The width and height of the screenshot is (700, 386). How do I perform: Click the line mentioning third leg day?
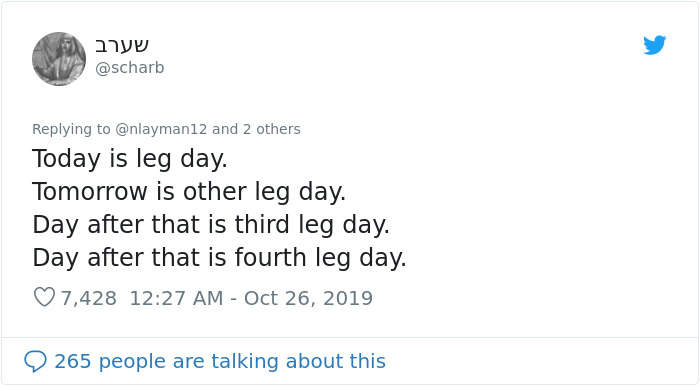(x=211, y=225)
